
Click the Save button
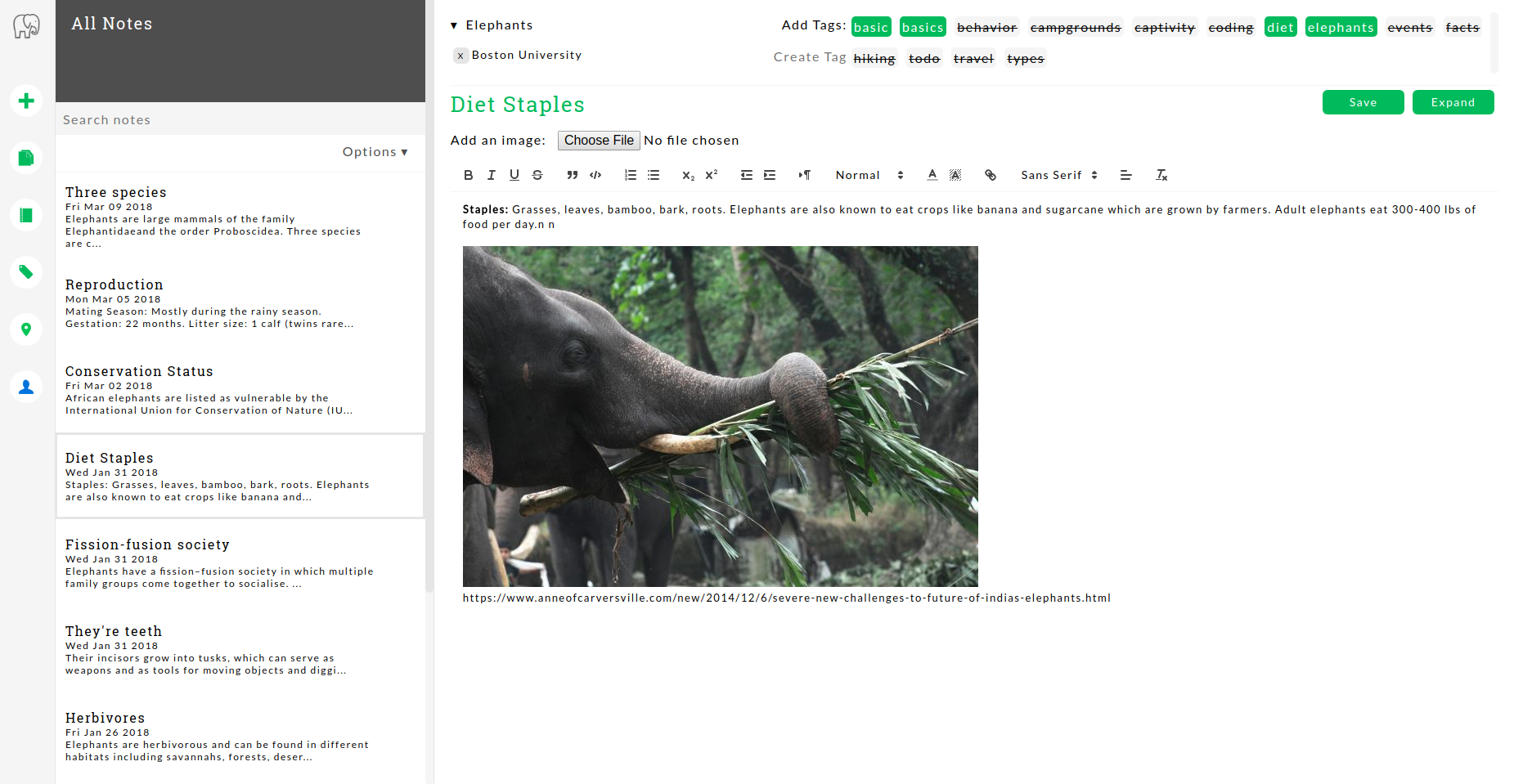[x=1363, y=102]
